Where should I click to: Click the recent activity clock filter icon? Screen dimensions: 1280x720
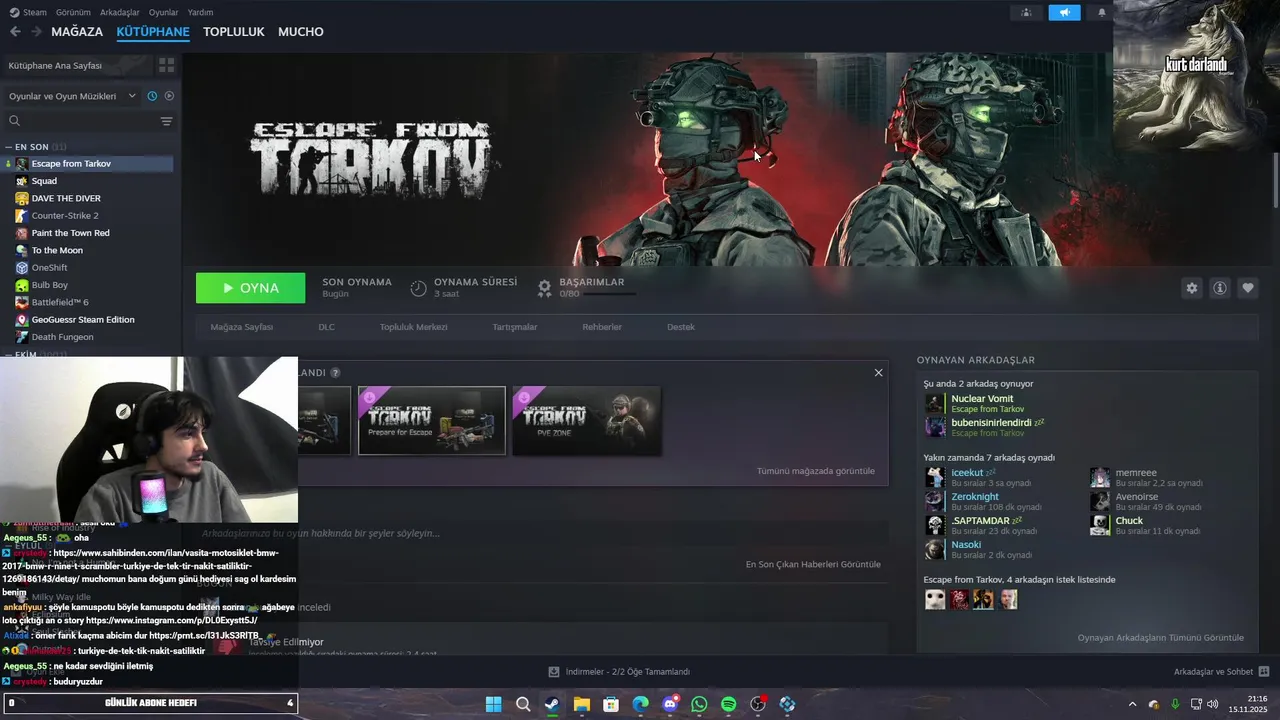(x=152, y=96)
